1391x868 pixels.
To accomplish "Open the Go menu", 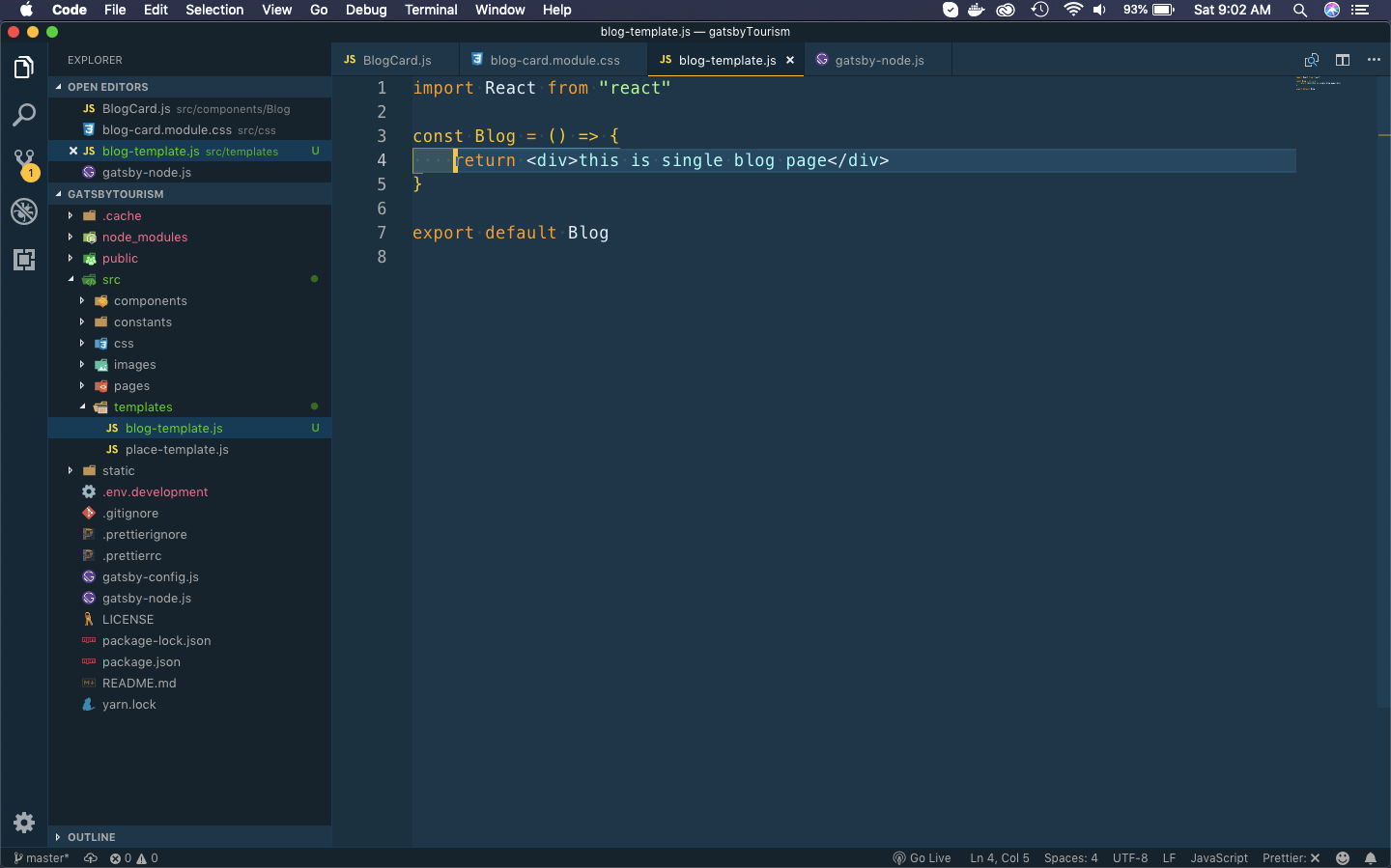I will tap(319, 10).
